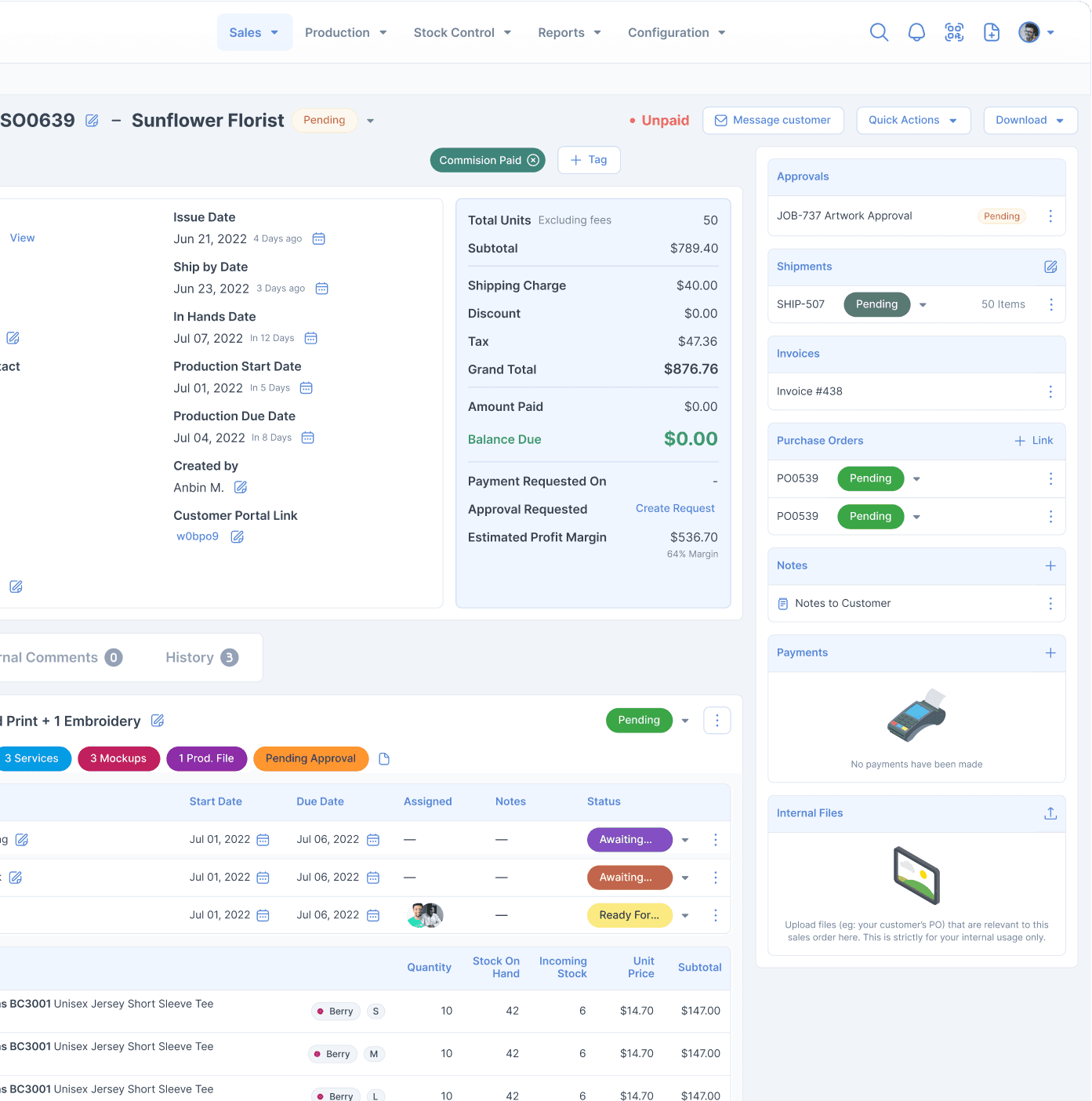Open the notifications bell

916,32
